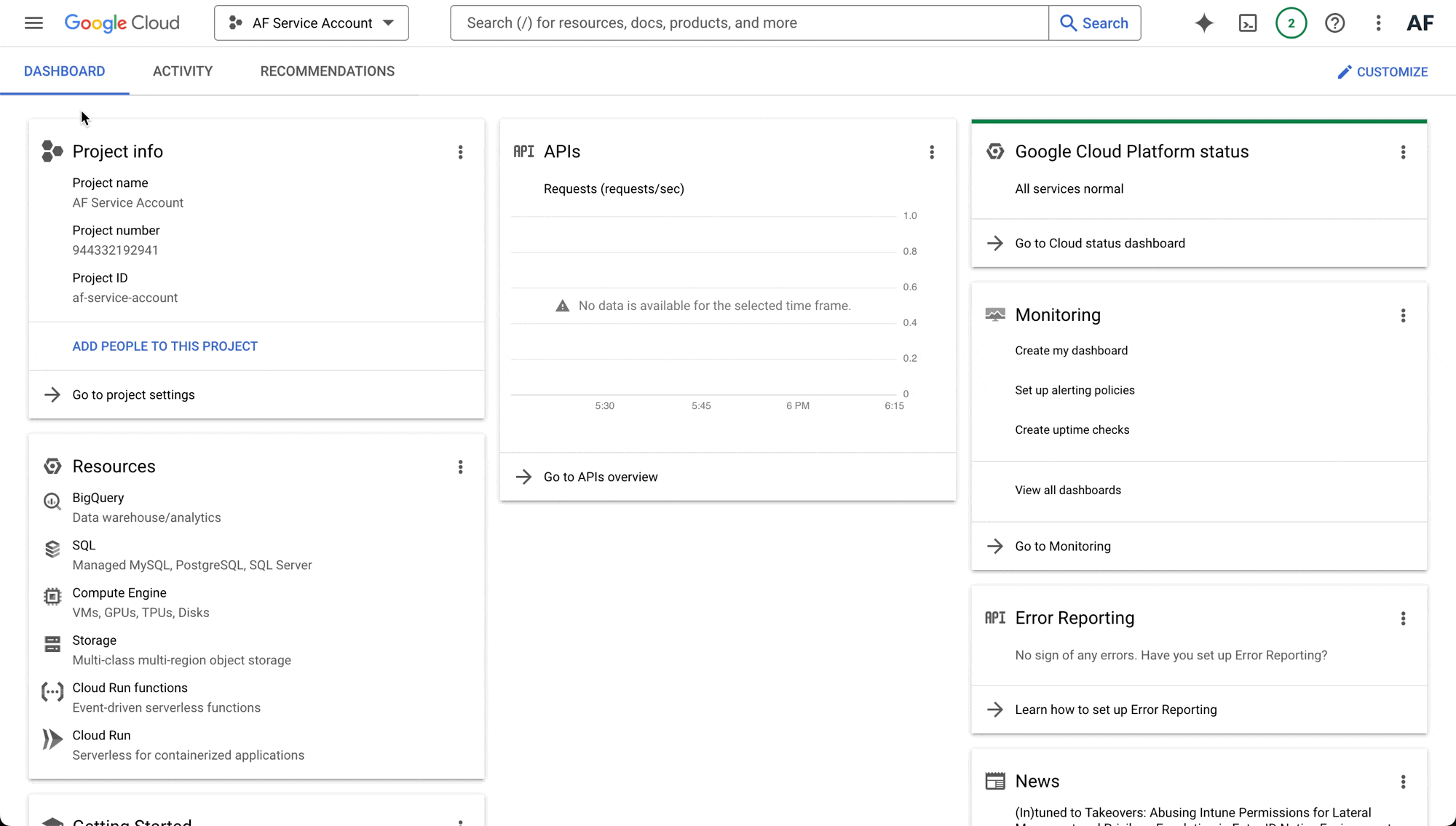Focus the resources search field
The width and height of the screenshot is (1456, 826).
coord(749,23)
